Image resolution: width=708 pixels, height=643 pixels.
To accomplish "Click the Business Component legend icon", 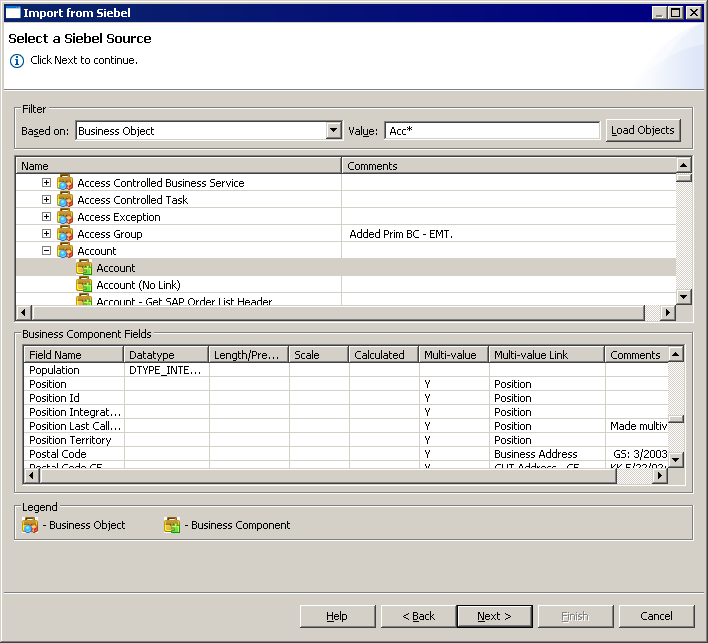I will 172,525.
